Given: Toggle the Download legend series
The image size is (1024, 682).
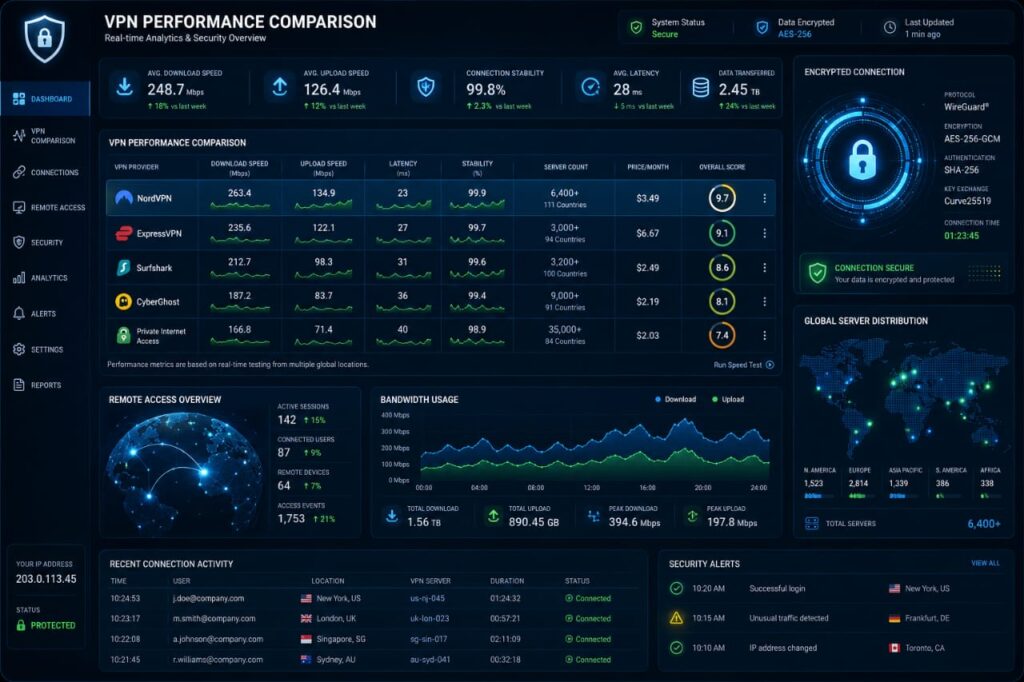Looking at the screenshot, I should point(675,399).
